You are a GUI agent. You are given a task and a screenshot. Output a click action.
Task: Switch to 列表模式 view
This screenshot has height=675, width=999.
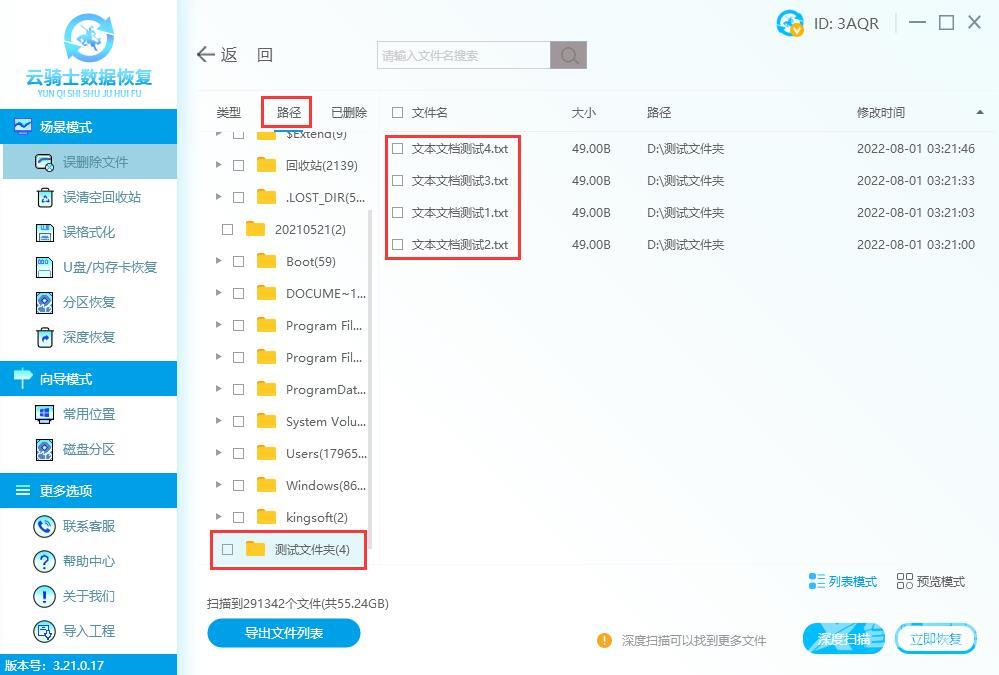(x=842, y=581)
